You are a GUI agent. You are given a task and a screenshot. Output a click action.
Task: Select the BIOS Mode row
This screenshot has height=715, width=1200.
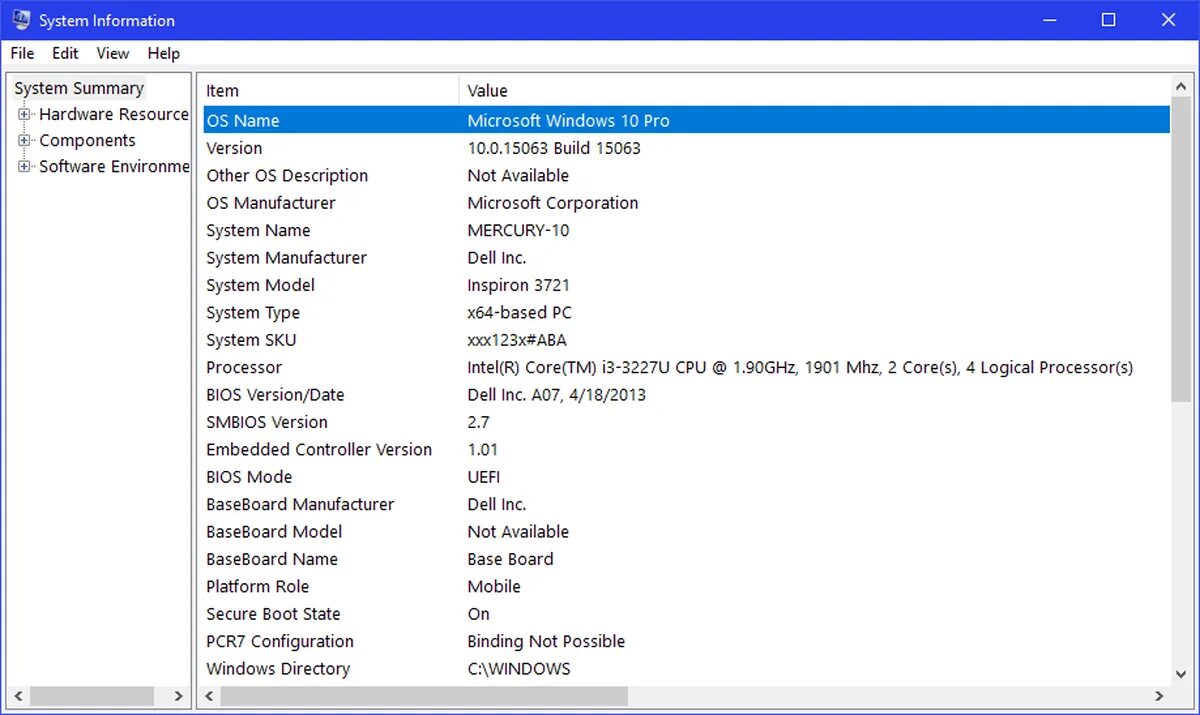point(686,477)
